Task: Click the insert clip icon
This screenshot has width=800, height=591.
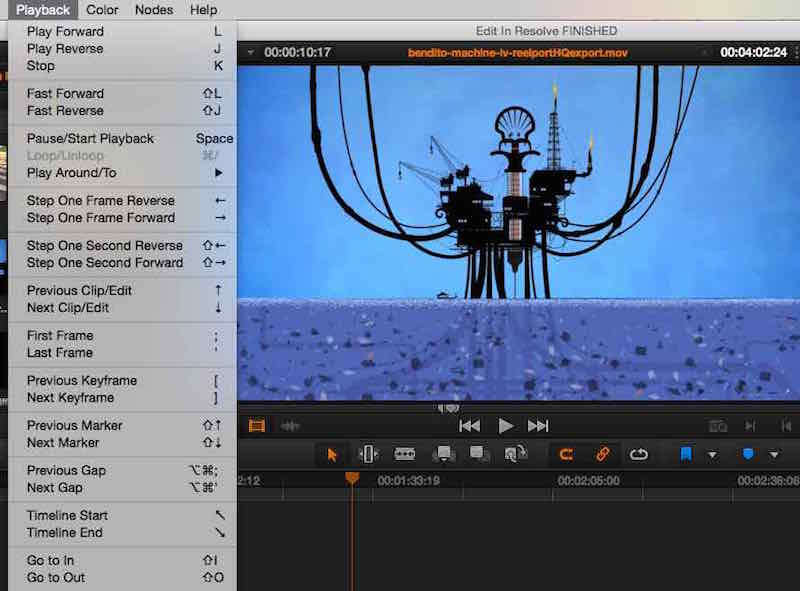Action: coord(444,454)
